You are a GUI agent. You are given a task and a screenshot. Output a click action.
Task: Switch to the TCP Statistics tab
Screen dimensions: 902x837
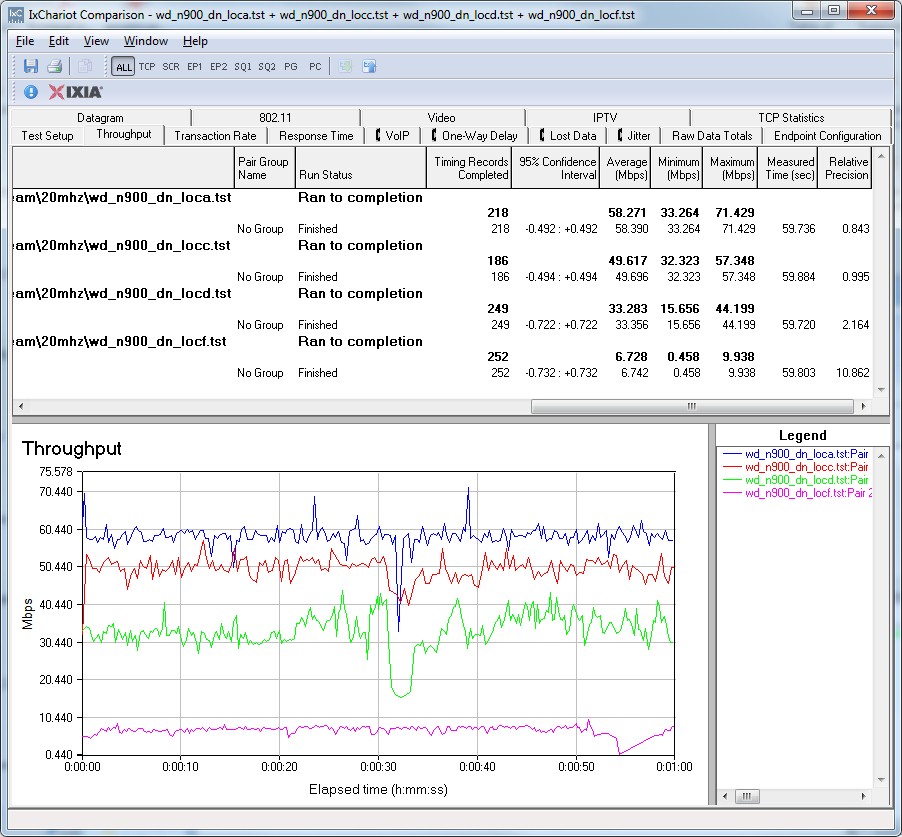pos(791,117)
